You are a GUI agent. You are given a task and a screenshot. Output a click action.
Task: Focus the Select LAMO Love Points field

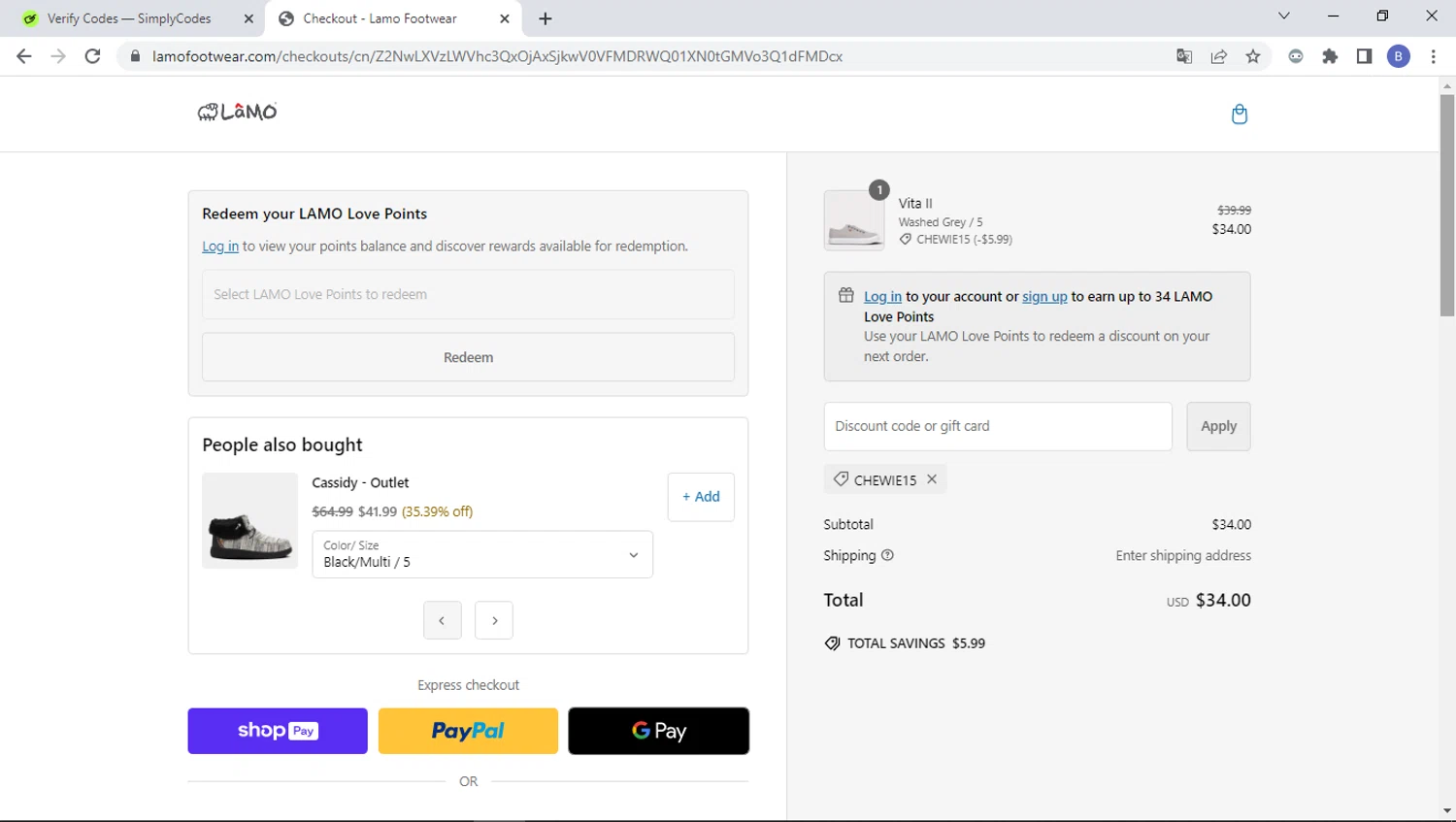468,294
